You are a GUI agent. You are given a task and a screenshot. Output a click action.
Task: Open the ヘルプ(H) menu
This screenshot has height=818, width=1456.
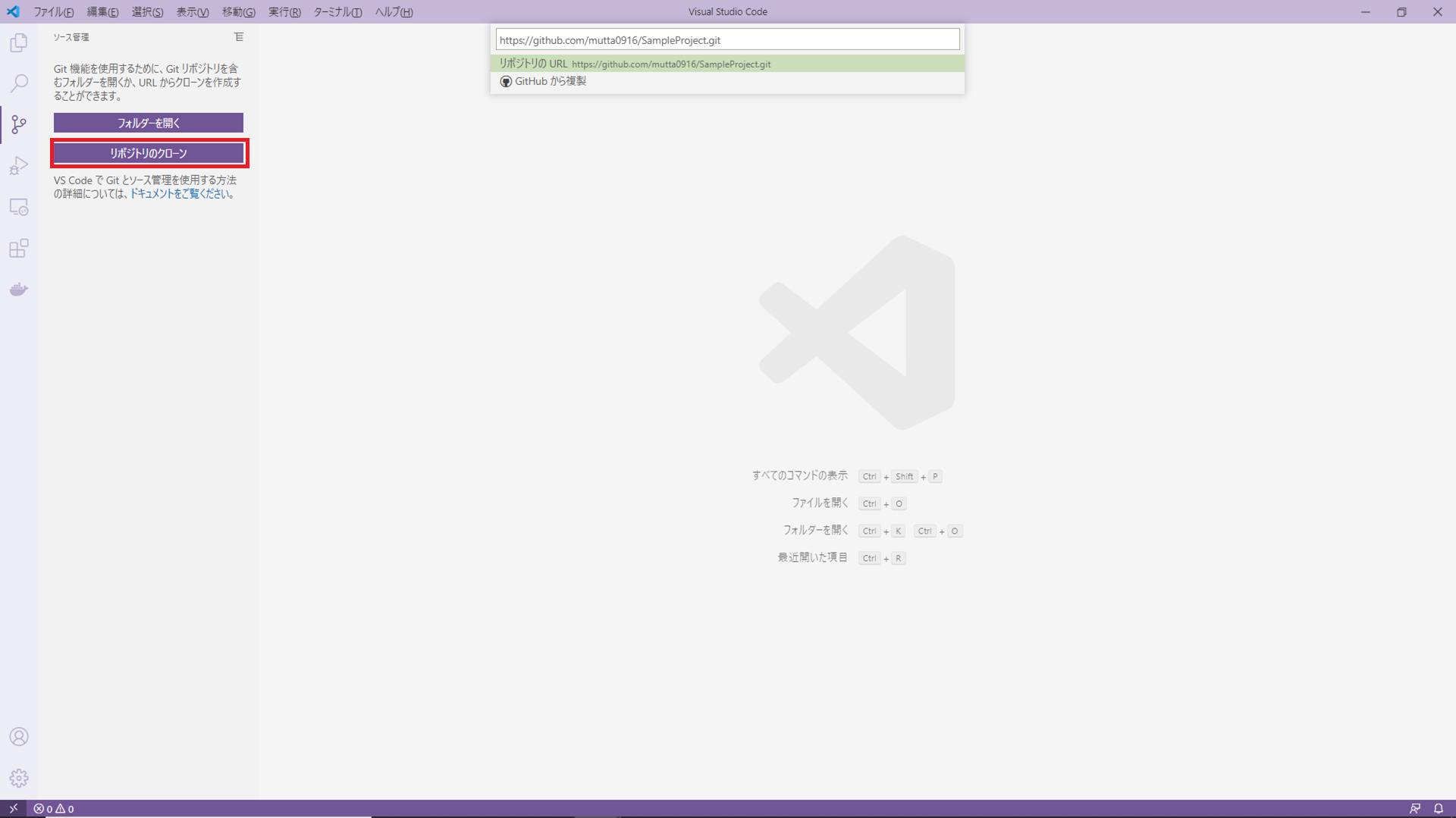point(394,12)
